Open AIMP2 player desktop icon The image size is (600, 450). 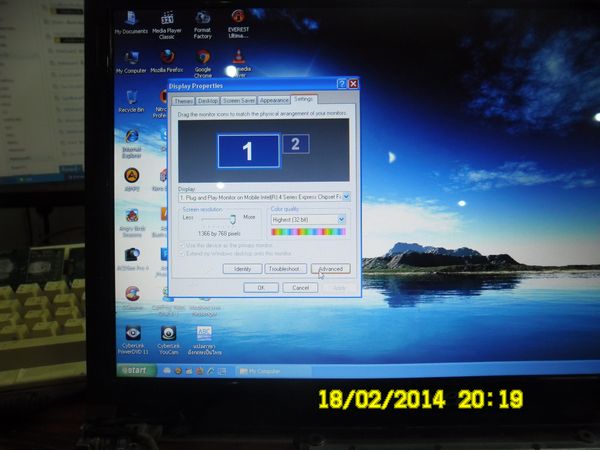(x=132, y=180)
